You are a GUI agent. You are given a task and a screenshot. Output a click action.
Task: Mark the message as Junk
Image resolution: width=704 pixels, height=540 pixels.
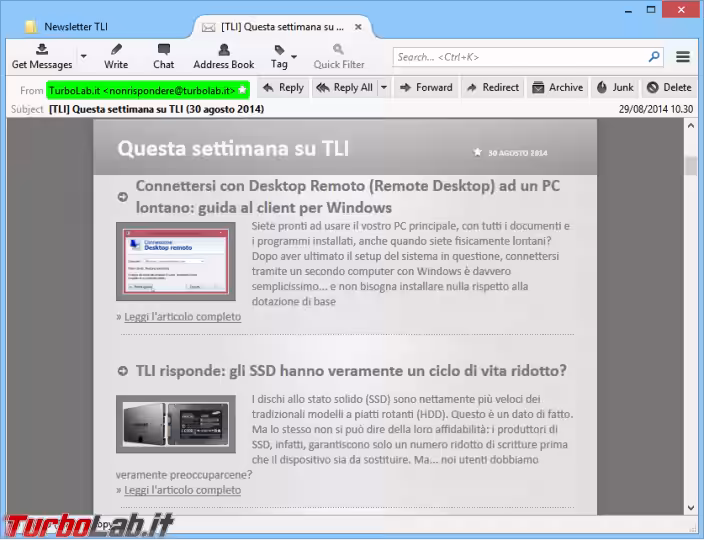click(x=615, y=88)
